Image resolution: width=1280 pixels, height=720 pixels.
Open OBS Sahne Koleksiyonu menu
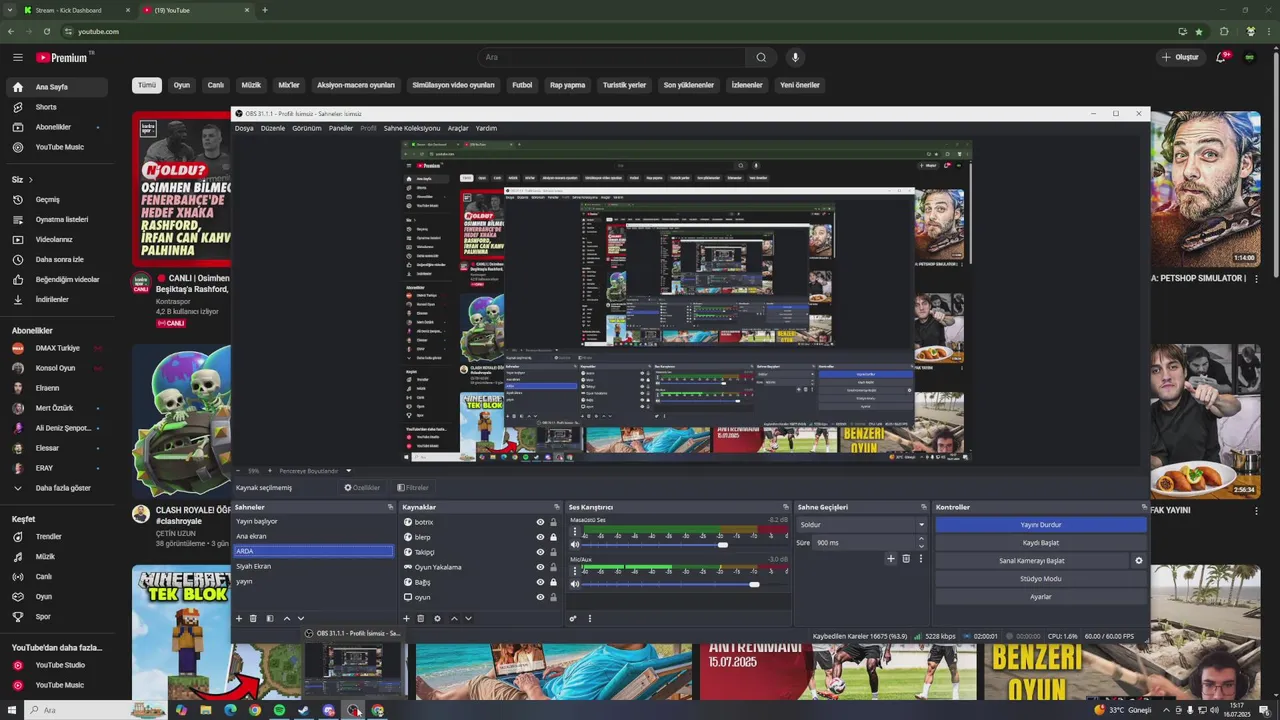click(412, 128)
